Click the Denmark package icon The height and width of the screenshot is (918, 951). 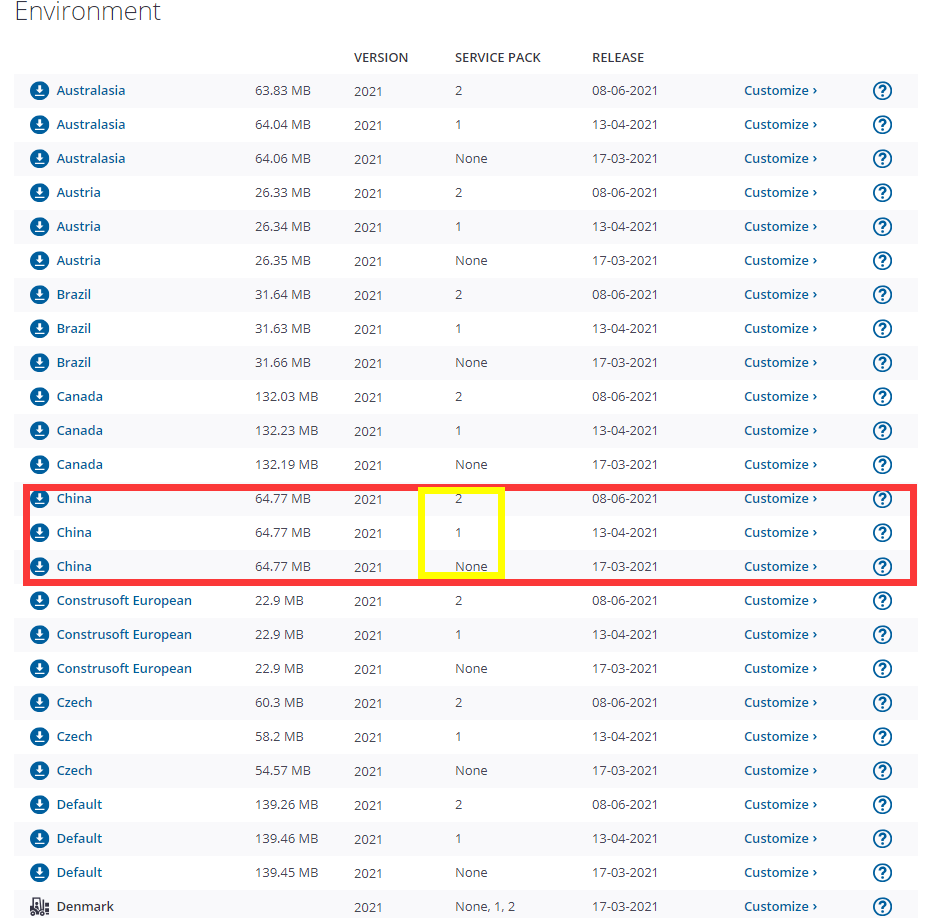click(x=39, y=907)
